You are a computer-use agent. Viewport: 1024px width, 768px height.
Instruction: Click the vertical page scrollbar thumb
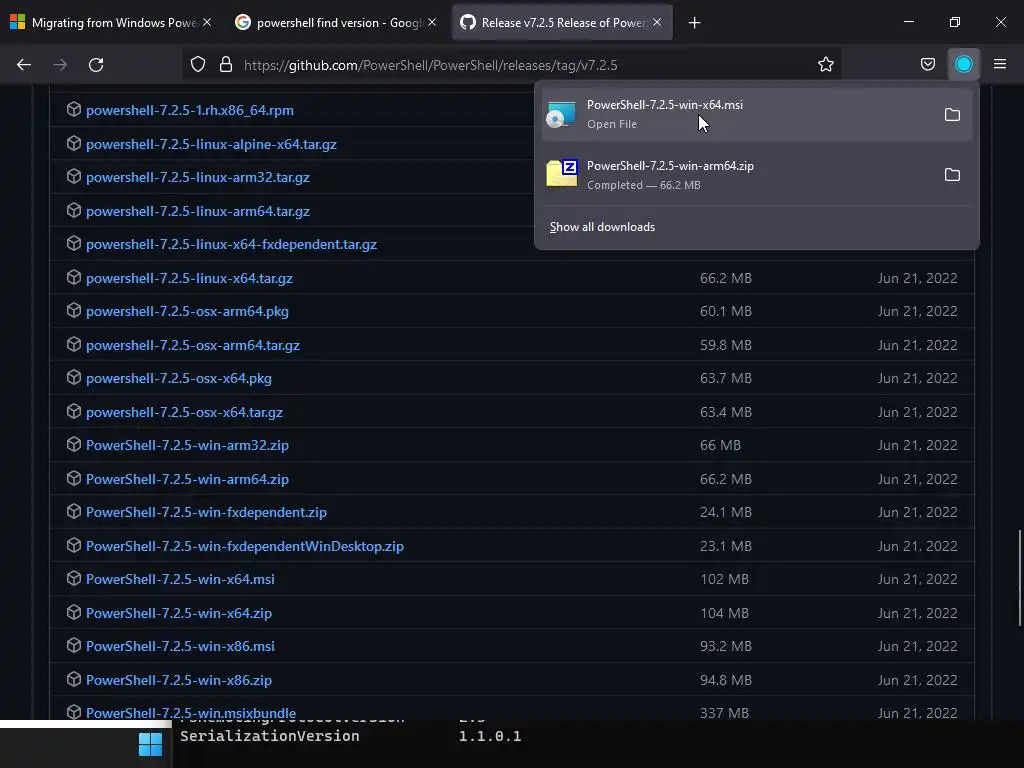(x=1019, y=579)
